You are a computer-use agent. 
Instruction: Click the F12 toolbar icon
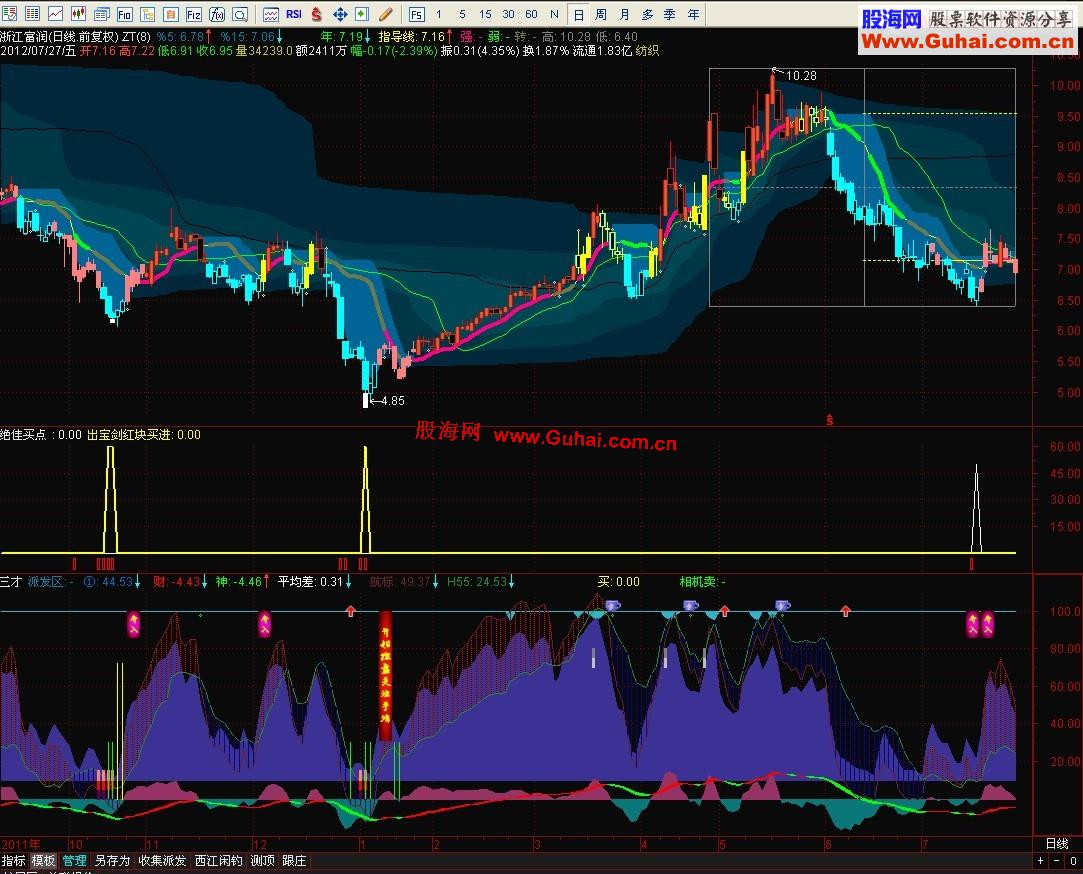[194, 14]
